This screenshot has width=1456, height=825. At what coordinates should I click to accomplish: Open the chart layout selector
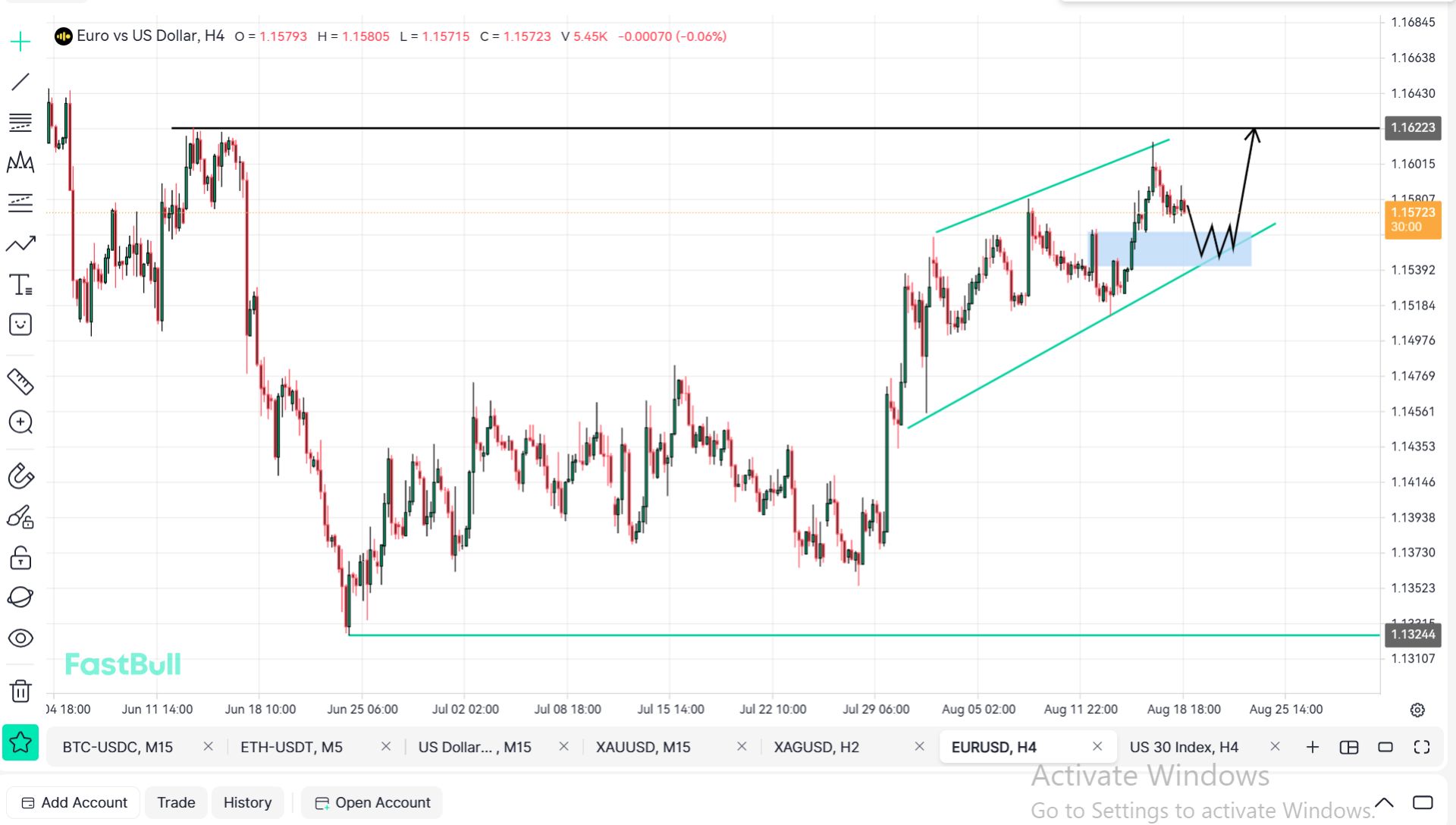(x=1349, y=747)
